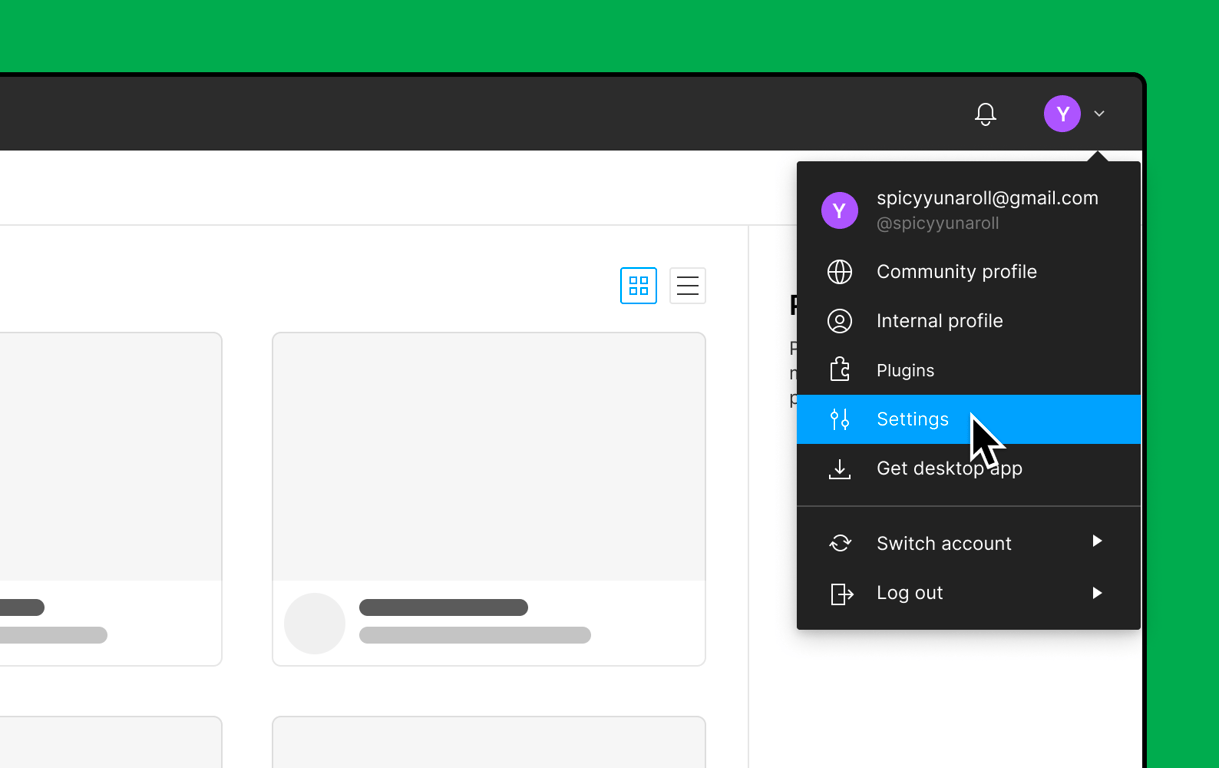Click the Plugins puzzle-piece icon
The width and height of the screenshot is (1219, 768).
click(x=840, y=370)
